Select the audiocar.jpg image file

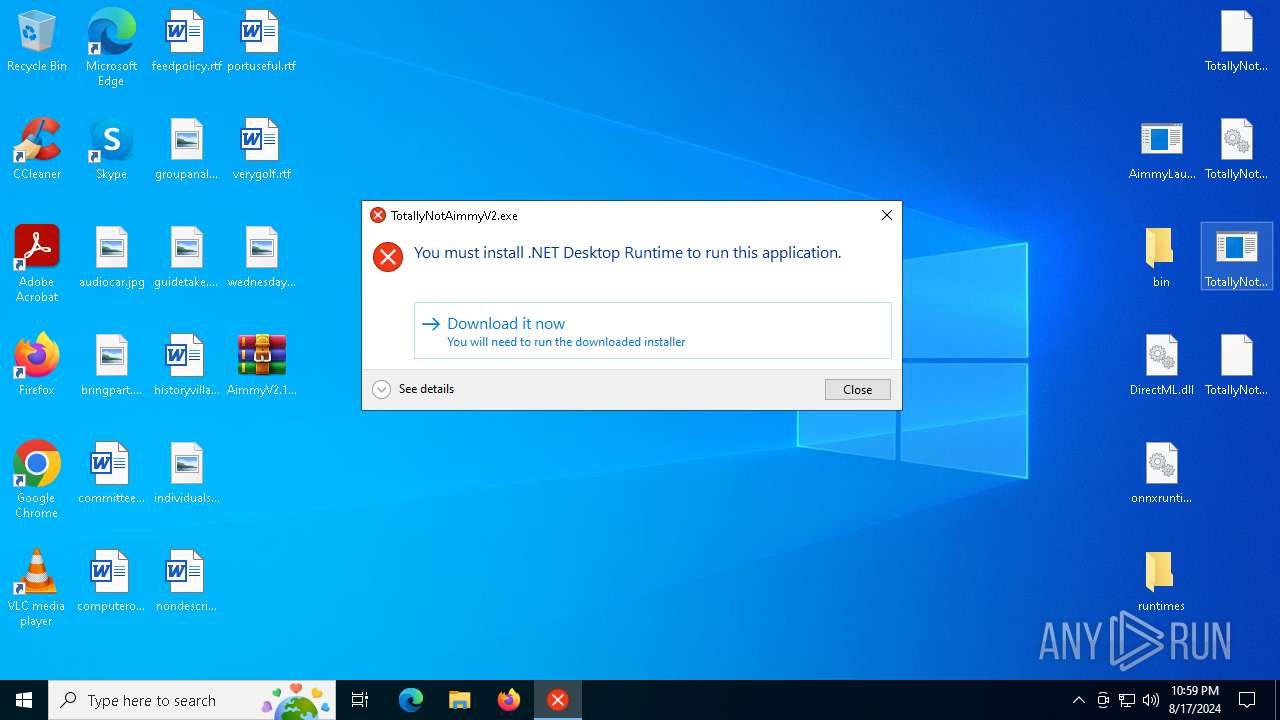111,258
